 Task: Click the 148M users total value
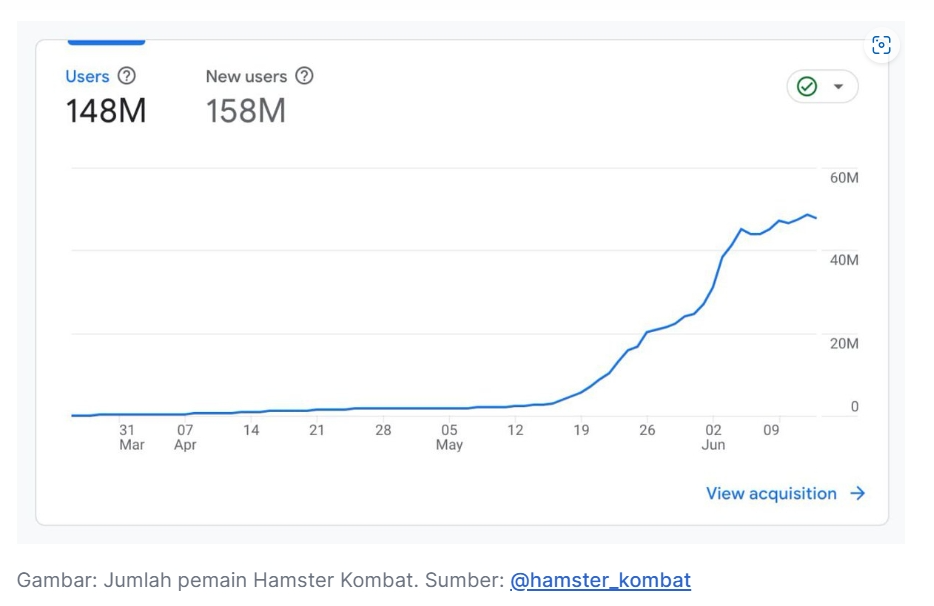point(106,111)
